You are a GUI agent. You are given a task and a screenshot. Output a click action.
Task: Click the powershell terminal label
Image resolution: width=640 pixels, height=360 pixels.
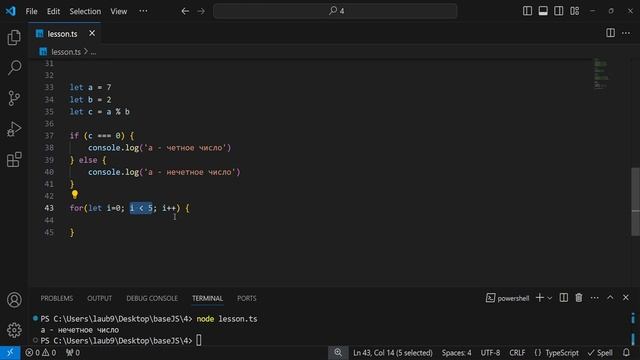click(x=507, y=298)
